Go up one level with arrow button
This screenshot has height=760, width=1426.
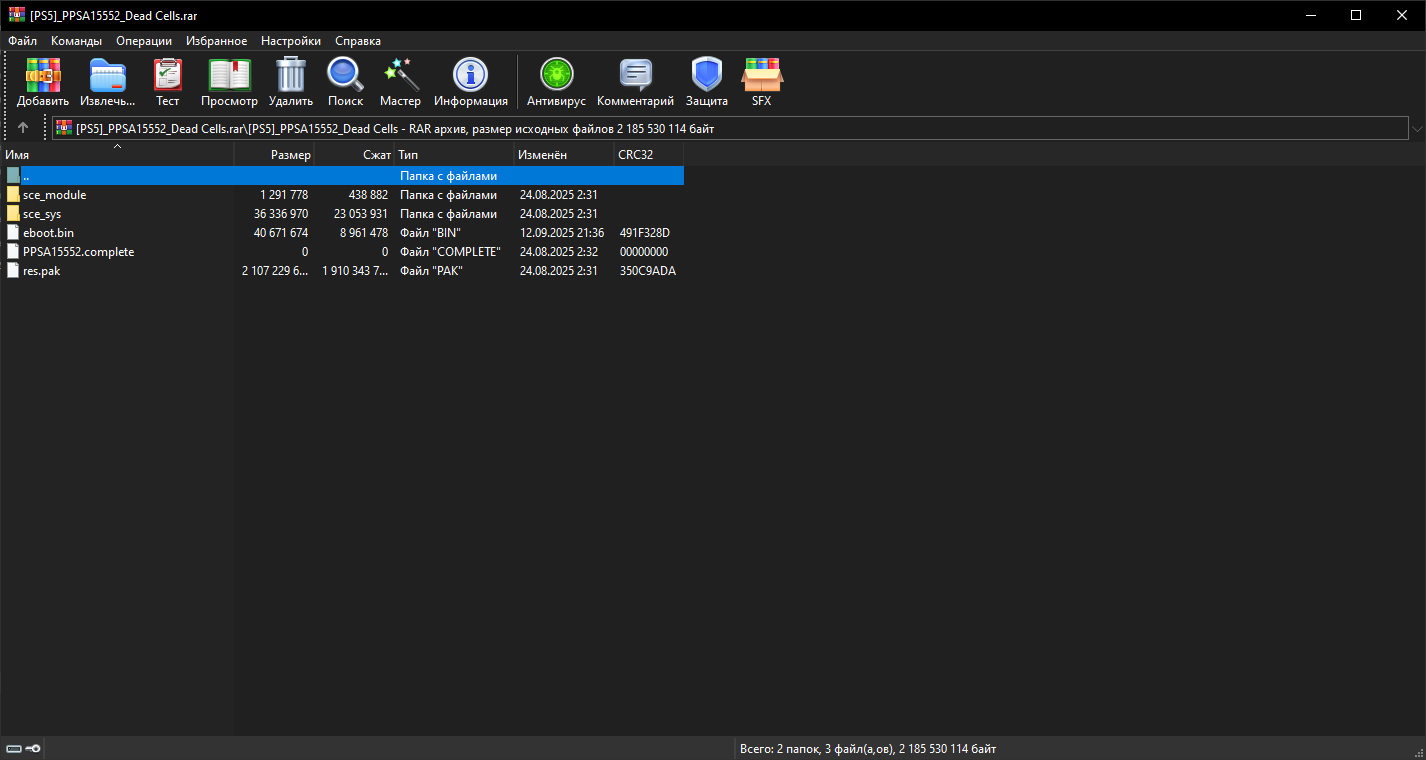pyautogui.click(x=23, y=128)
